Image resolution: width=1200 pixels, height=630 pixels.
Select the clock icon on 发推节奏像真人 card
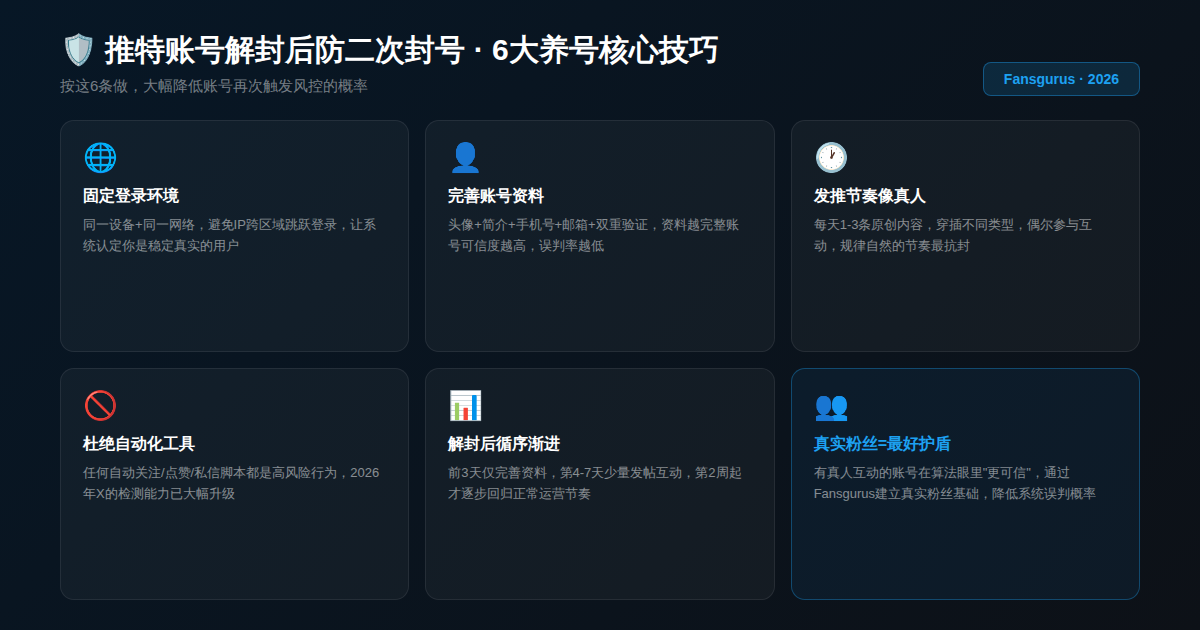830,157
